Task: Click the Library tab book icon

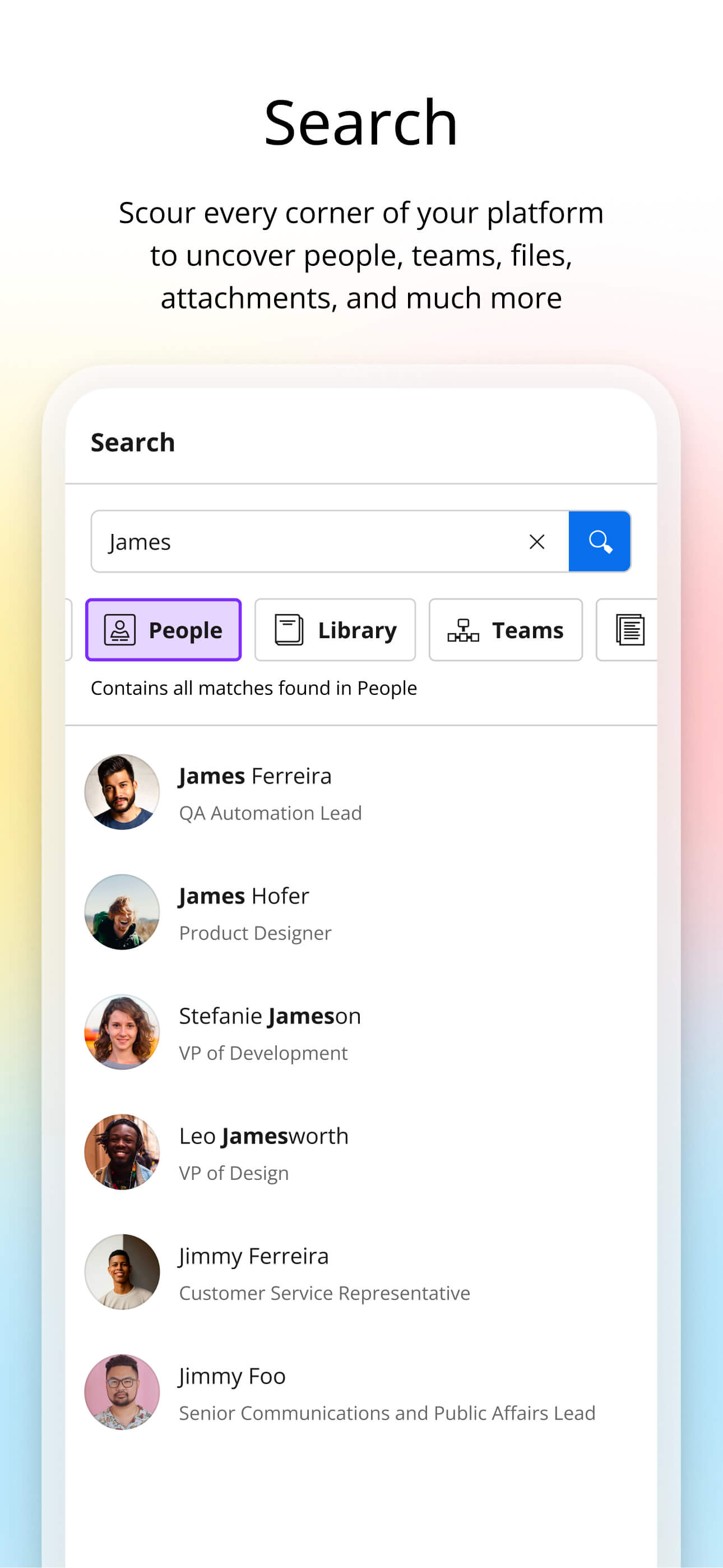Action: [x=289, y=629]
